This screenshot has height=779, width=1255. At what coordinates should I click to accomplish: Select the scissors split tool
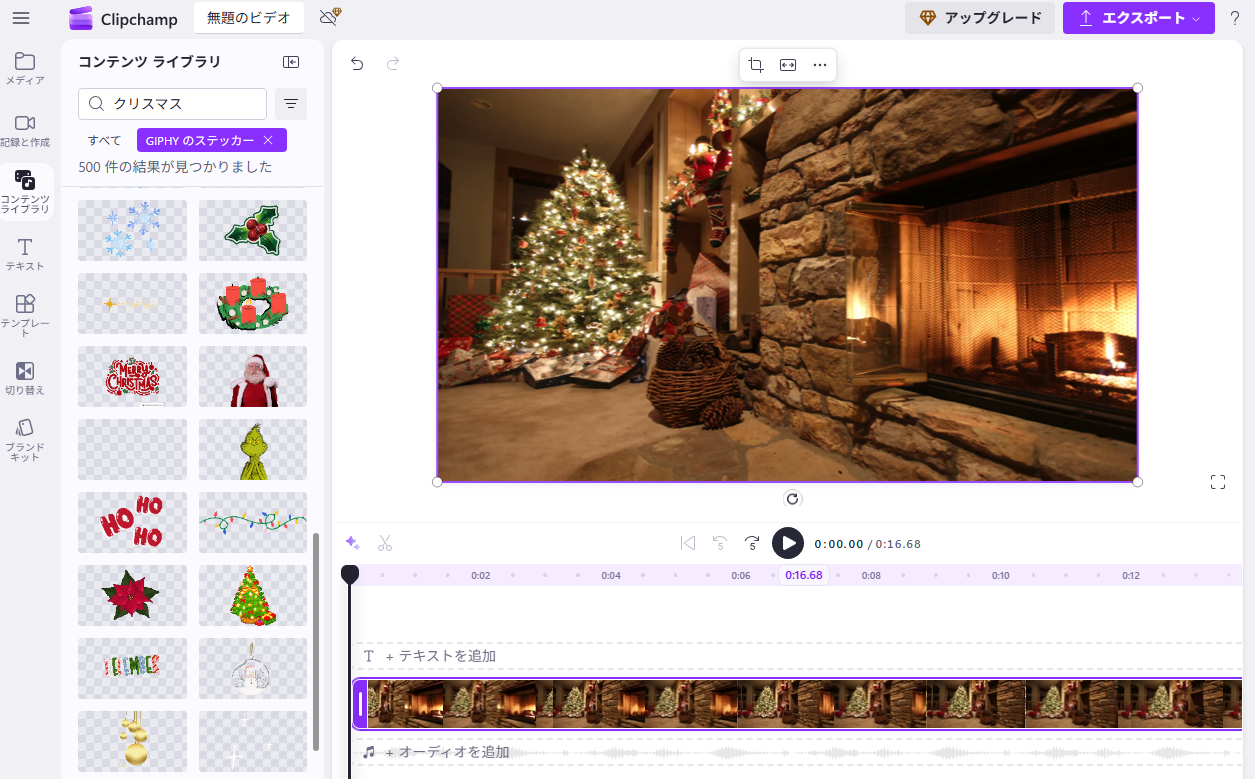click(385, 542)
